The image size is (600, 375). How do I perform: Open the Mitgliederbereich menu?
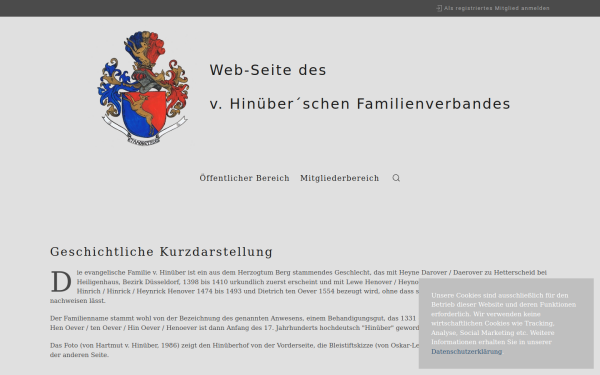click(339, 178)
